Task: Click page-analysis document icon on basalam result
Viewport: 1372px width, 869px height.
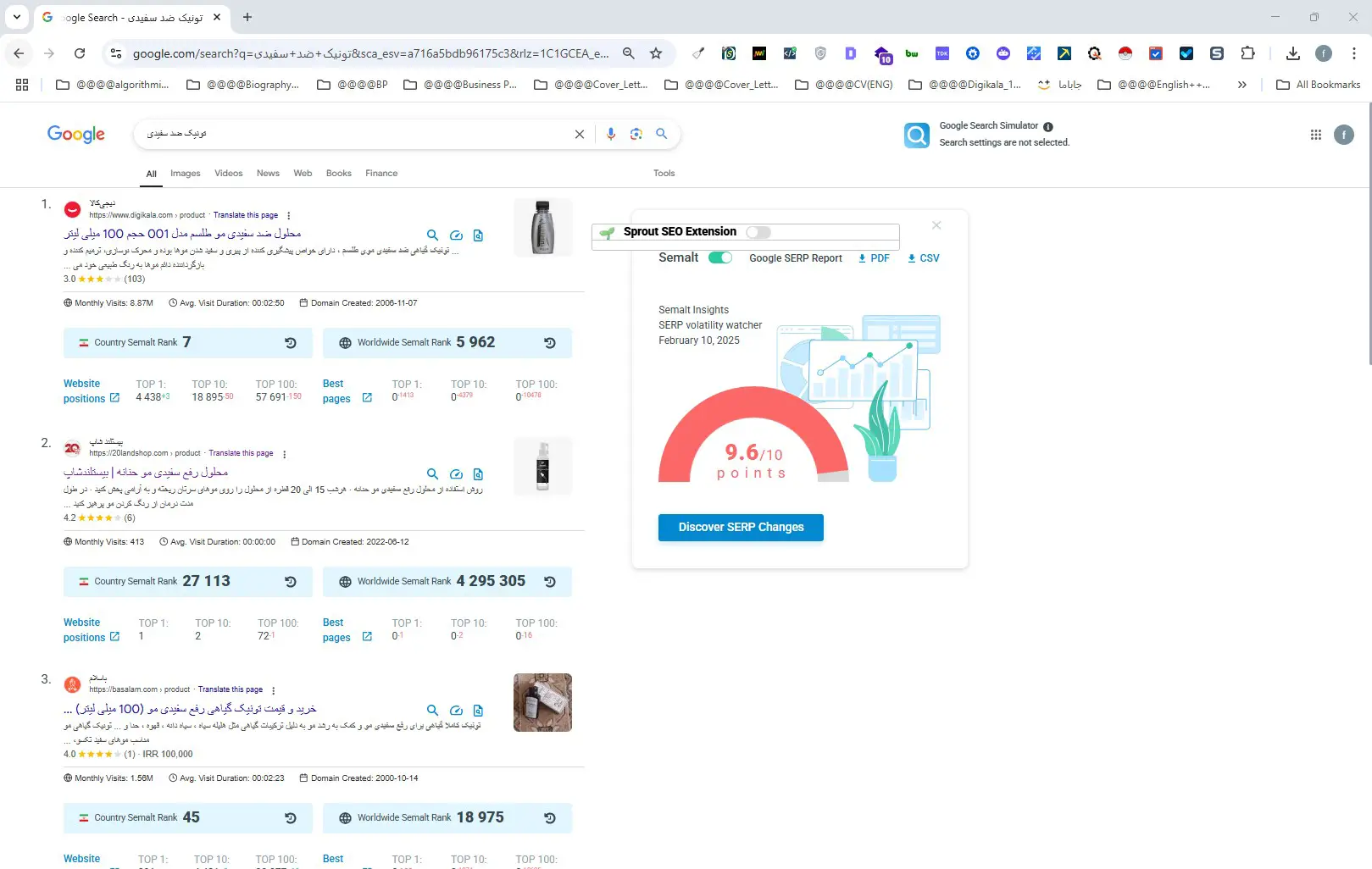Action: (478, 711)
